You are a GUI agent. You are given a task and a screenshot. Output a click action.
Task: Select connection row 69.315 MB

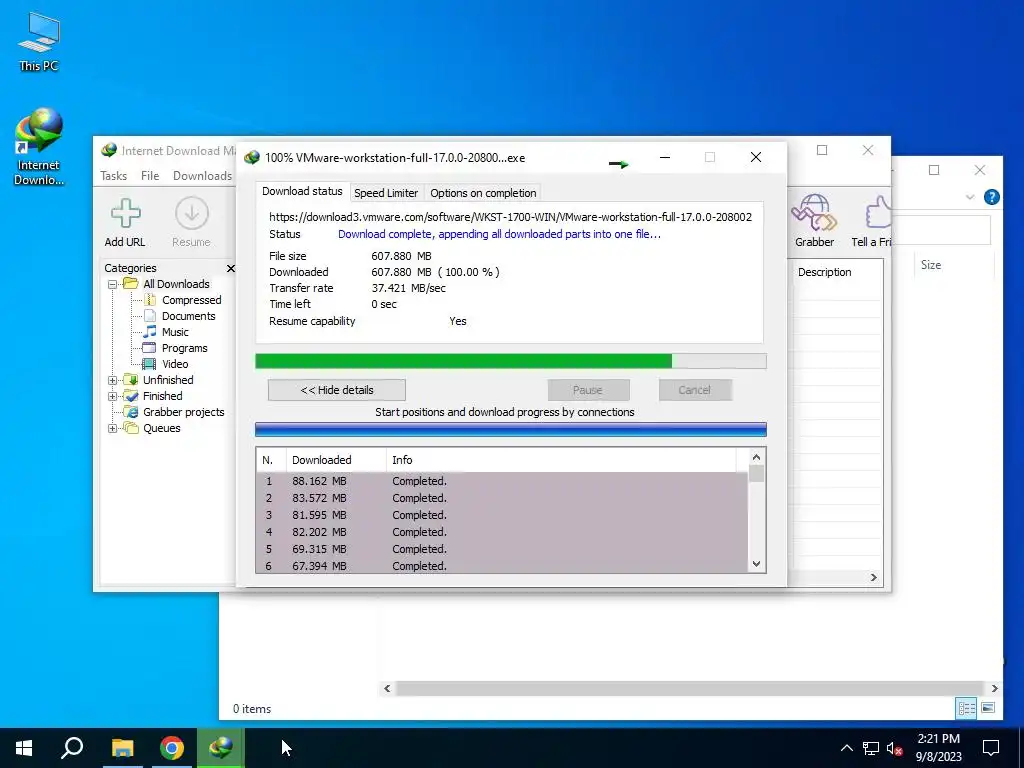[502, 549]
